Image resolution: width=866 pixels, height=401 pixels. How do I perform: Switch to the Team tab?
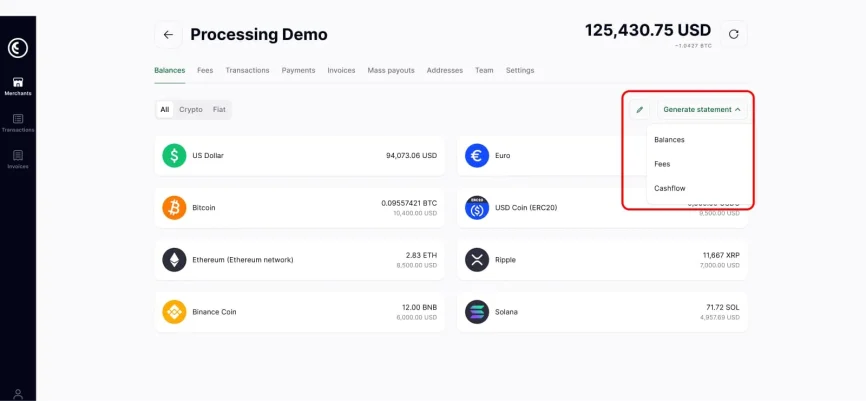pyautogui.click(x=484, y=71)
